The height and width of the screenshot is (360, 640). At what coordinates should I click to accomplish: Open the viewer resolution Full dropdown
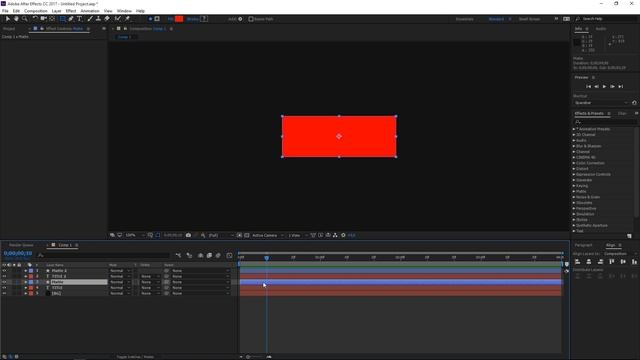[x=221, y=236]
